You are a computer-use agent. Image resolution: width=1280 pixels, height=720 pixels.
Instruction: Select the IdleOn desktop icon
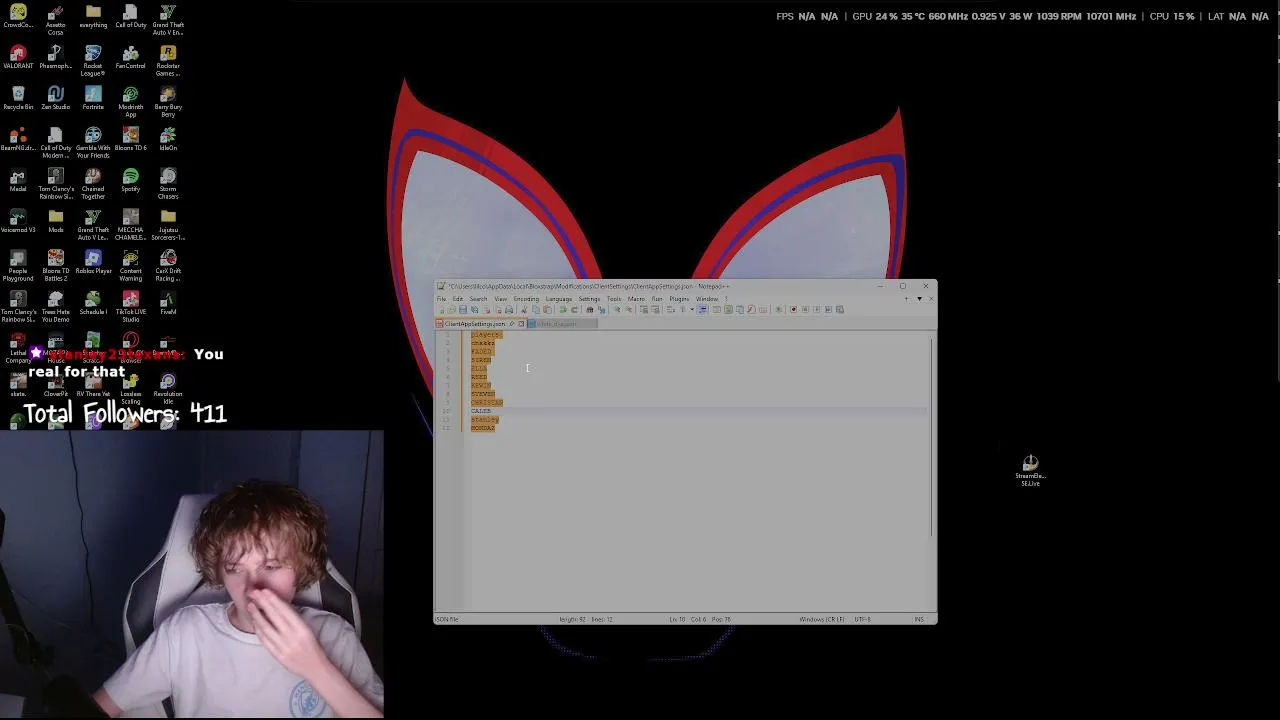click(x=168, y=140)
